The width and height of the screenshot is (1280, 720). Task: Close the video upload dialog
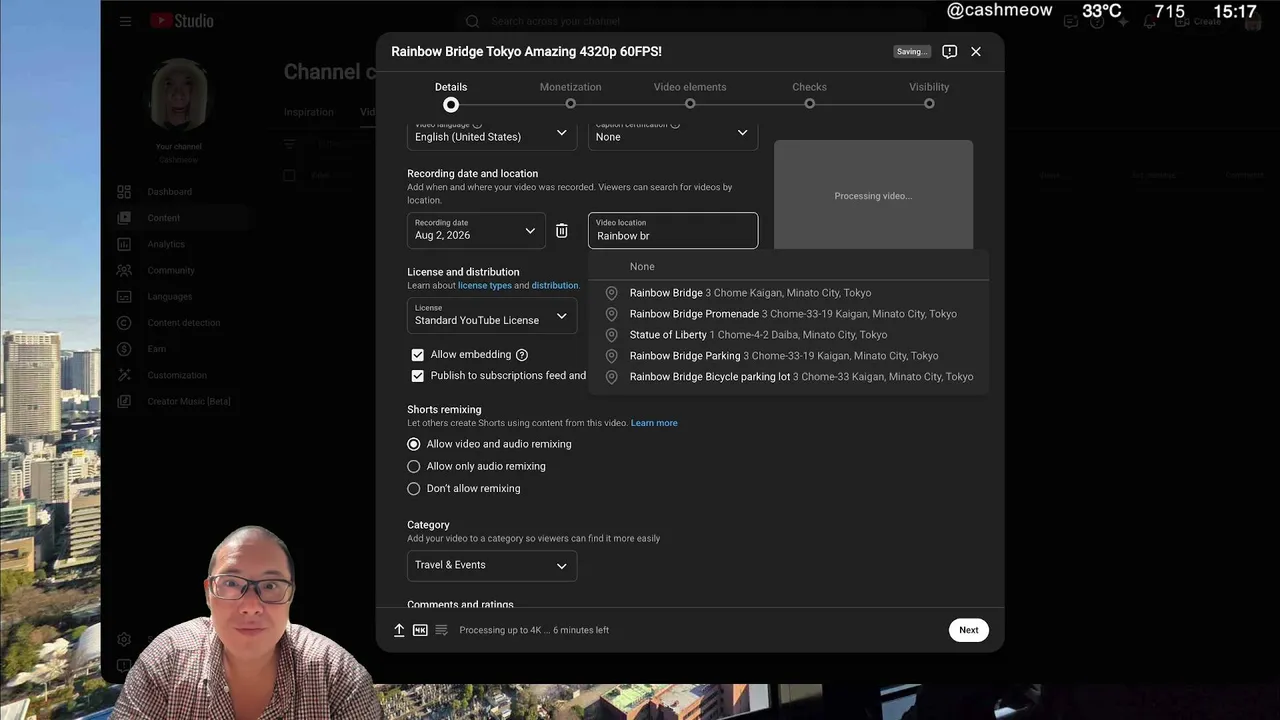click(x=976, y=51)
